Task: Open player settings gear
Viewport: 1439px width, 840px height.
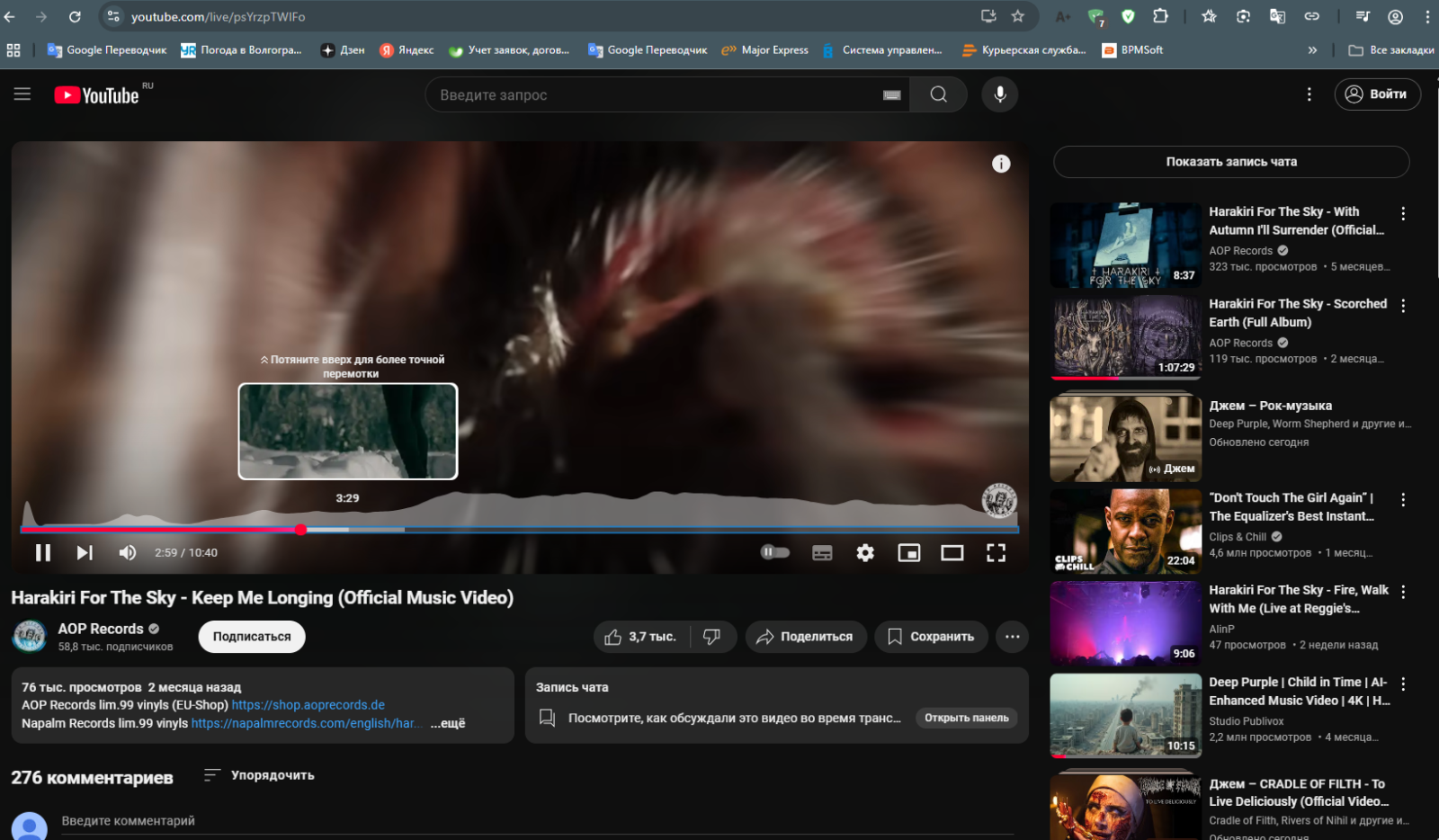Action: (x=865, y=552)
